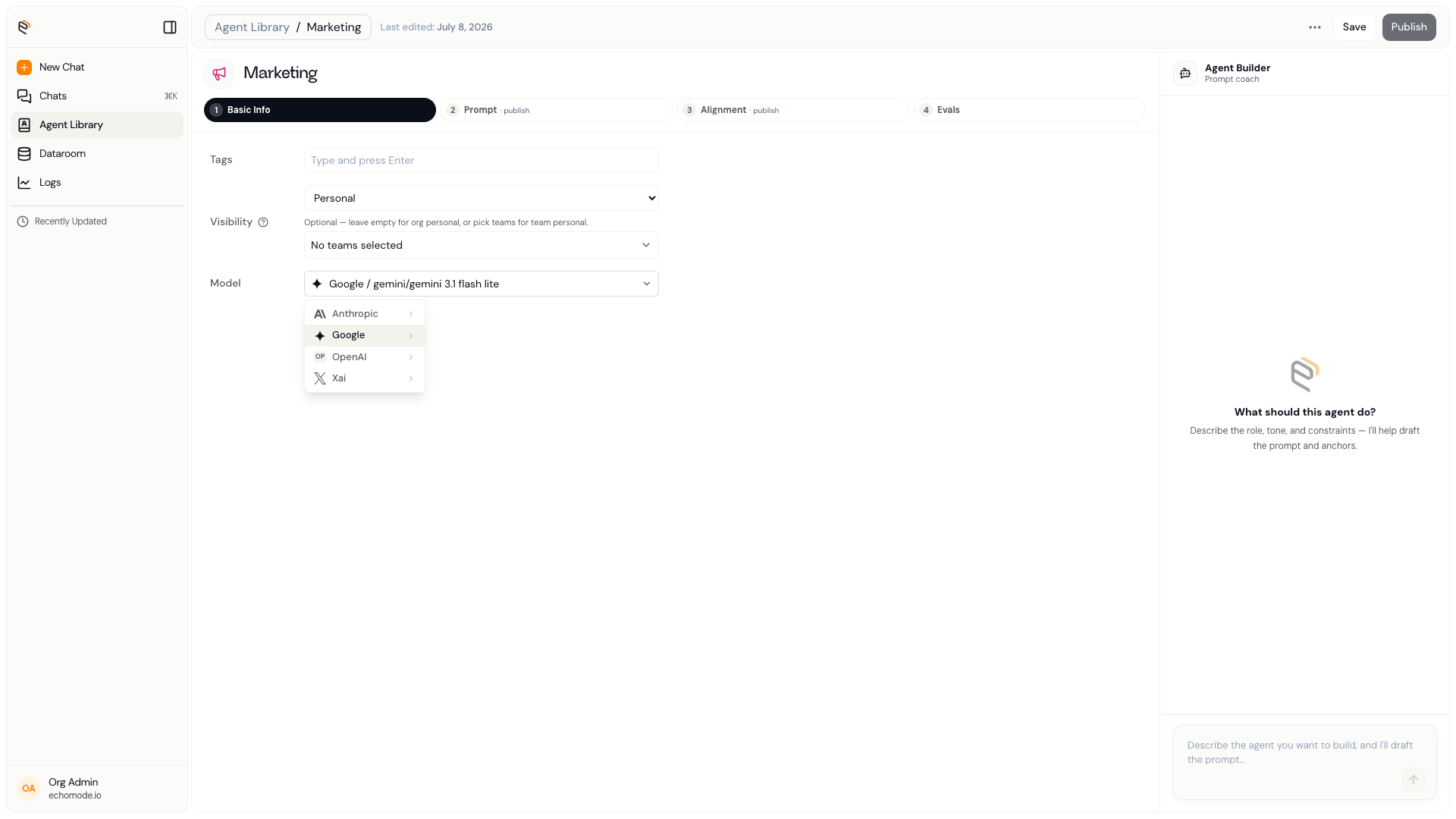Expand the Anthropic submenu chevron
This screenshot has width=1456, height=819.
411,314
